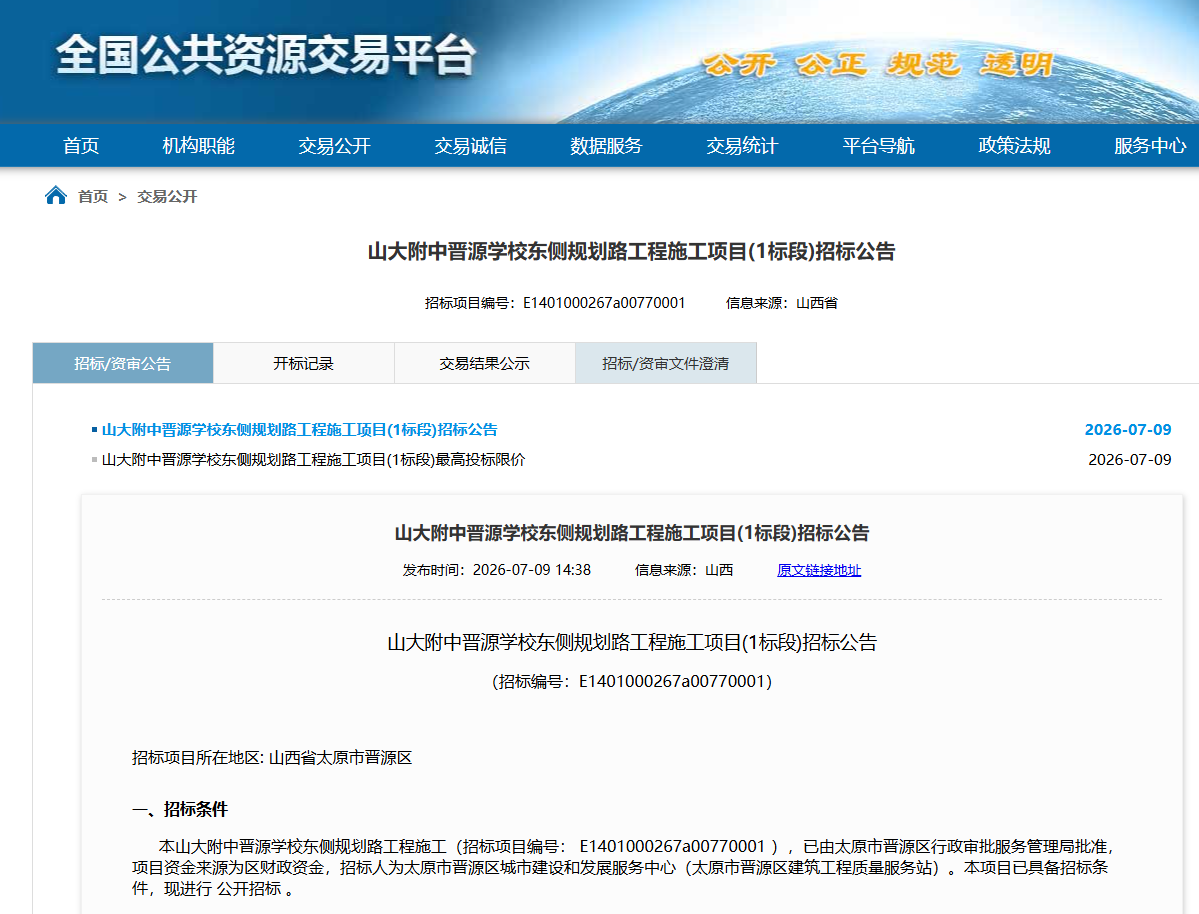Image resolution: width=1199 pixels, height=914 pixels.
Task: Open the blue 招标公告 list entry
Action: coord(300,430)
